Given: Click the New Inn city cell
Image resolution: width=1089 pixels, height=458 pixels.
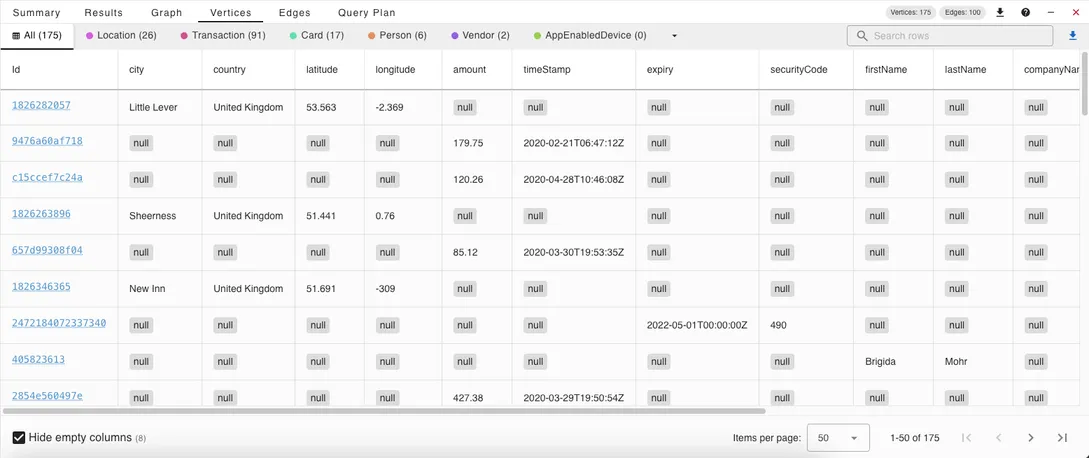Looking at the screenshot, I should coord(147,288).
